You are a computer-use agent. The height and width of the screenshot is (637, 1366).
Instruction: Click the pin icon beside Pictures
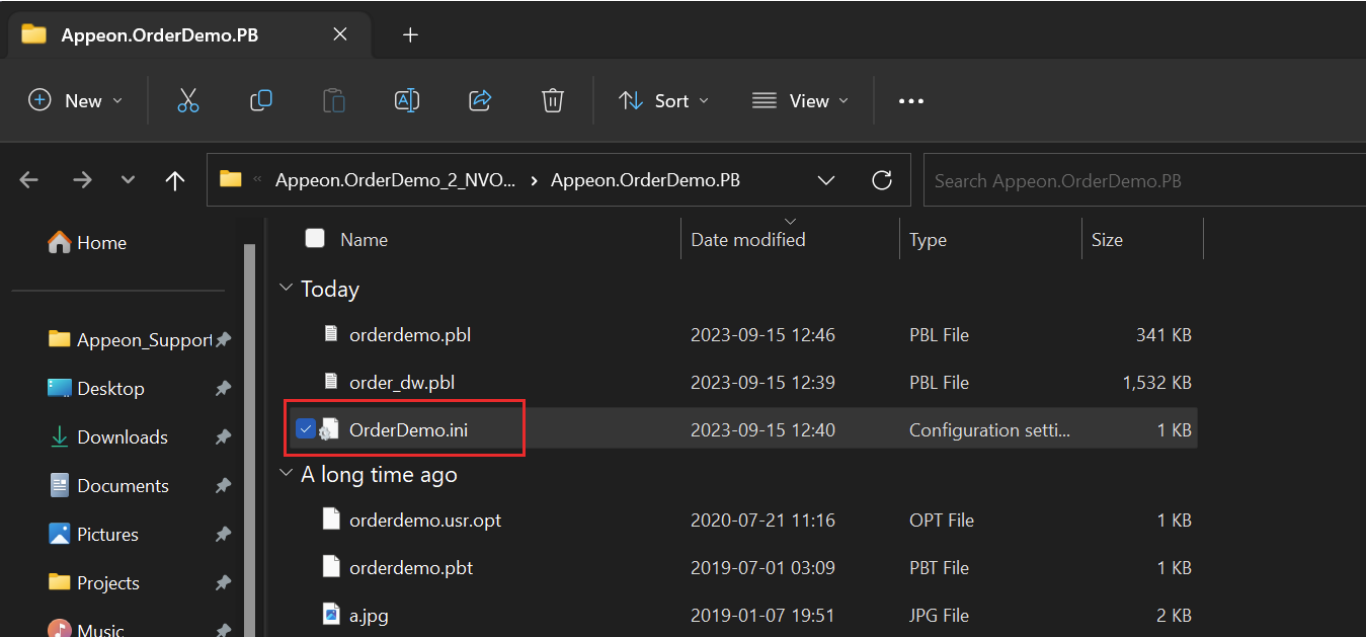coord(223,535)
